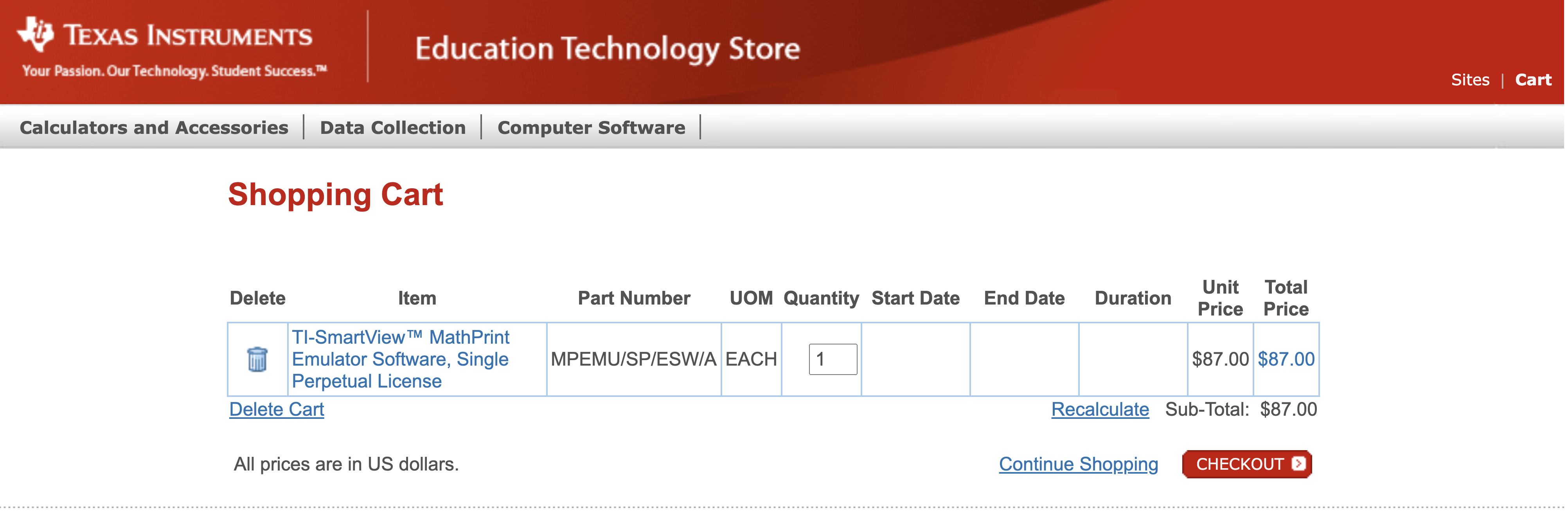Screen dimensions: 1568x512
Task: Click the red CHECKOUT button
Action: tap(1246, 464)
